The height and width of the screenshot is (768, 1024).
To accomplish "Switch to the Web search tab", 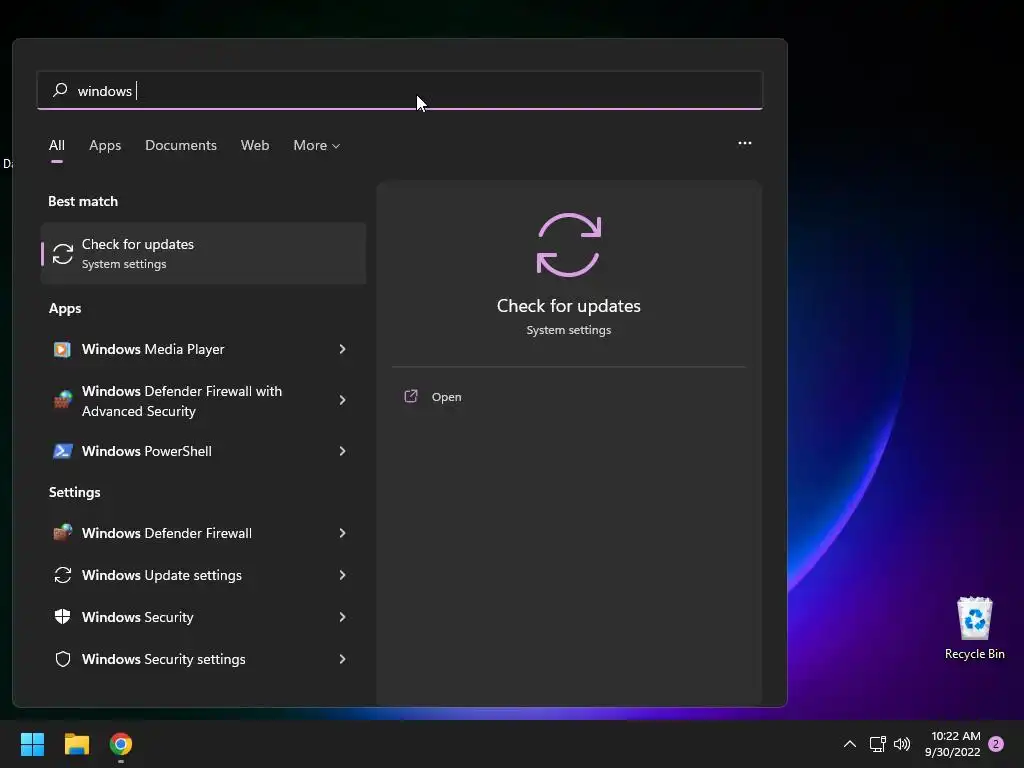I will [255, 146].
